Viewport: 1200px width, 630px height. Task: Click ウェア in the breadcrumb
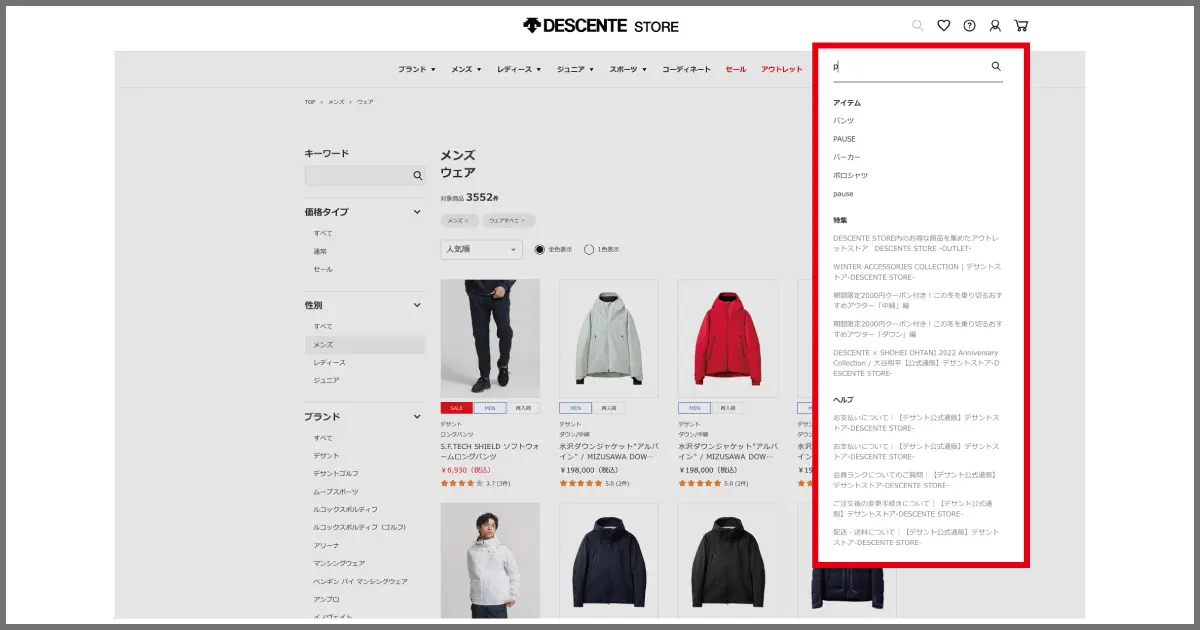pyautogui.click(x=365, y=102)
